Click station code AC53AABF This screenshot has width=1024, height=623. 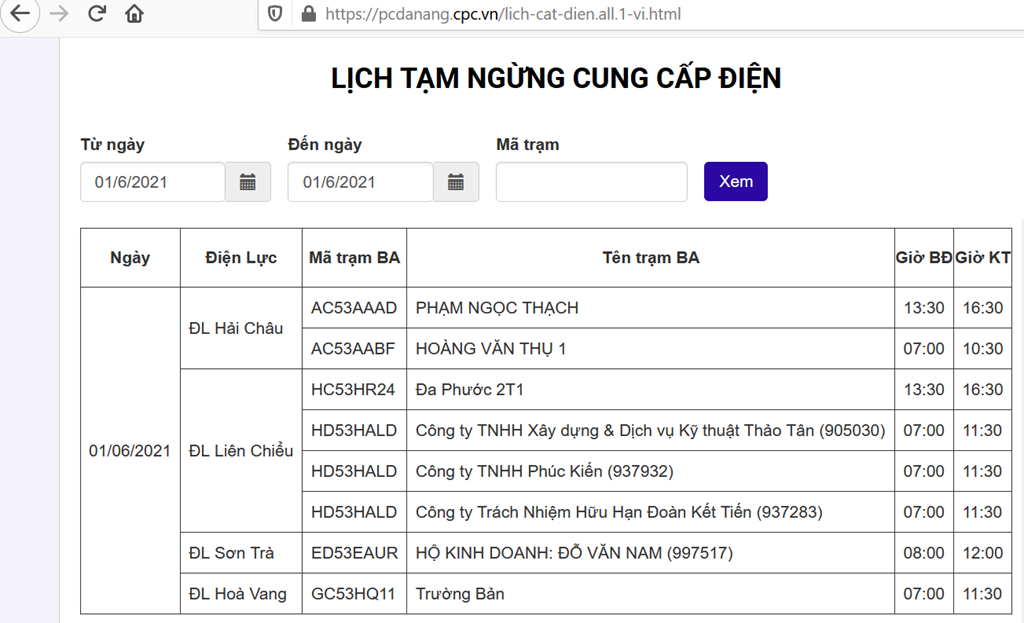353,349
